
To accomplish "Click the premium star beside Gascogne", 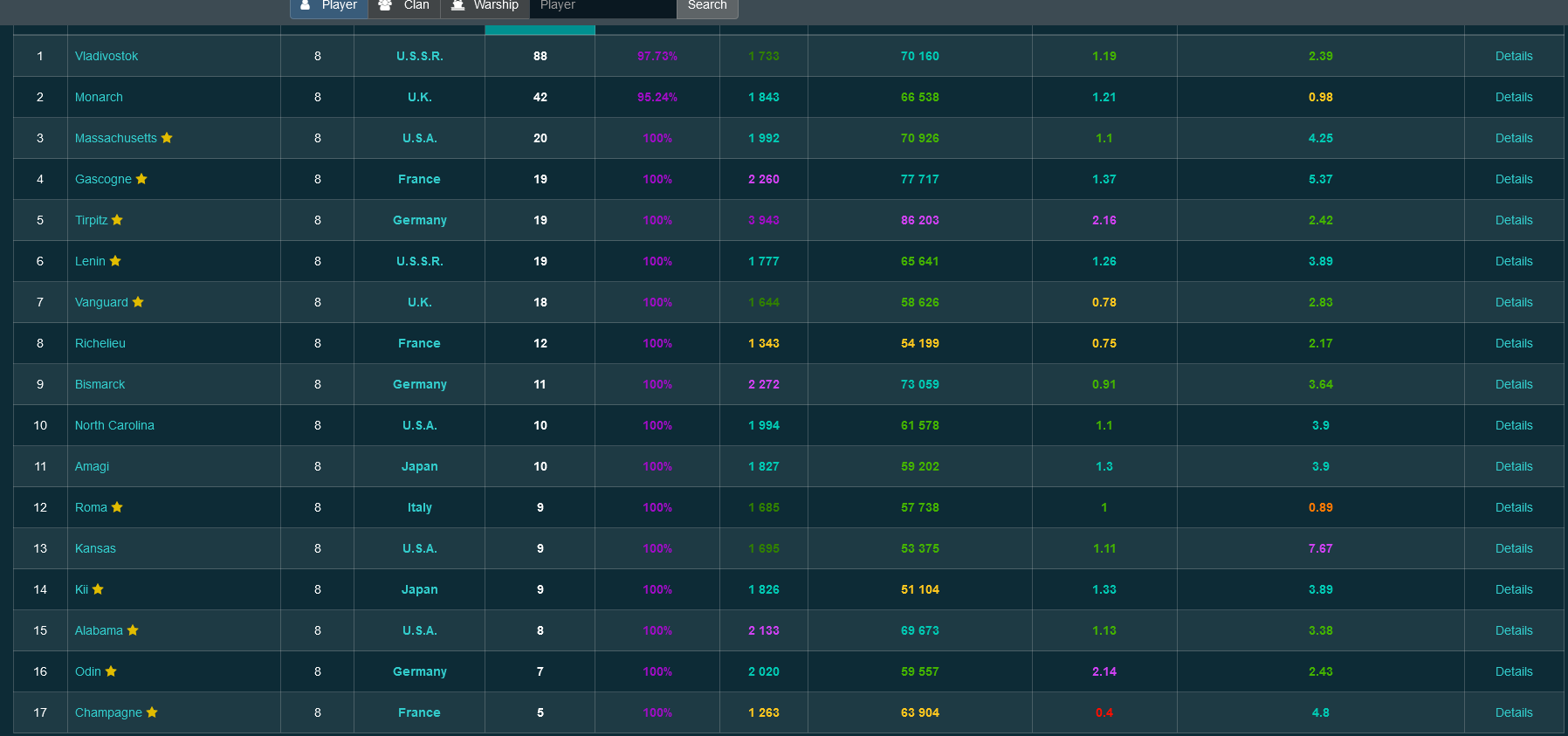I will (141, 179).
